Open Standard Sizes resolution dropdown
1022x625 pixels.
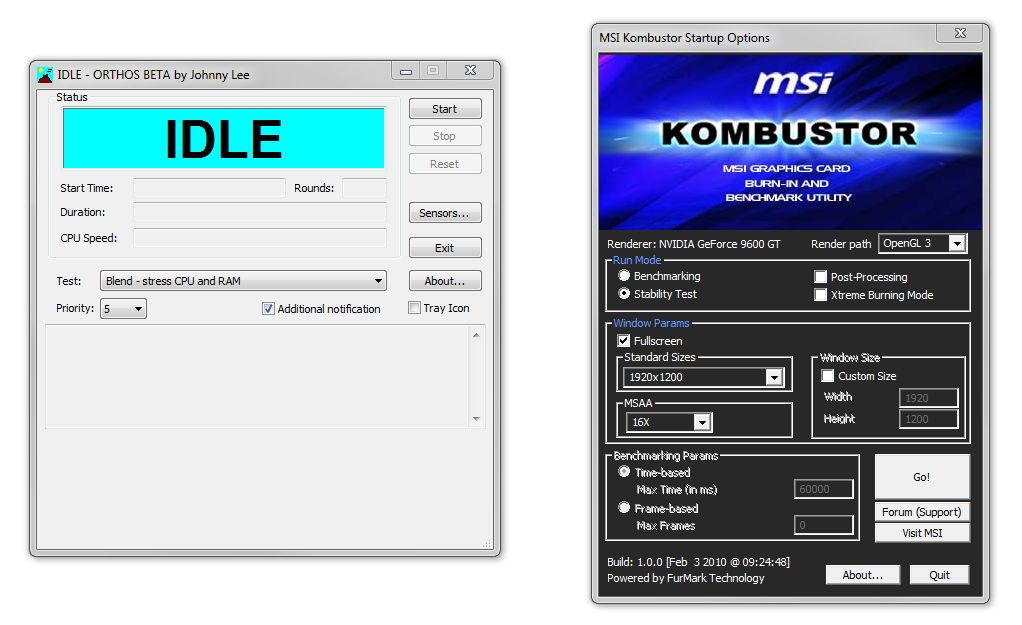click(x=703, y=377)
